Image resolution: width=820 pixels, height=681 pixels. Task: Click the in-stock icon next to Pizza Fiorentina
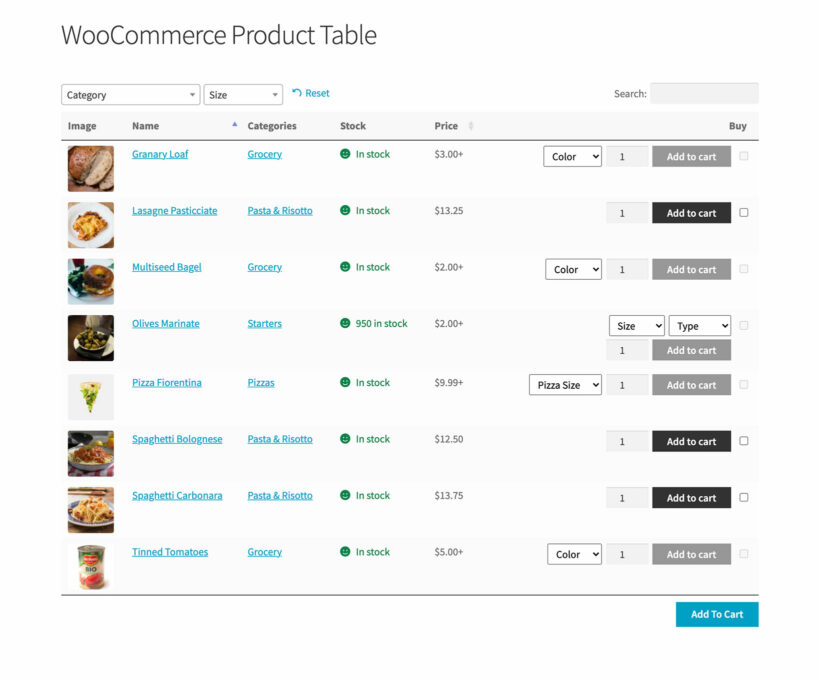tap(345, 382)
